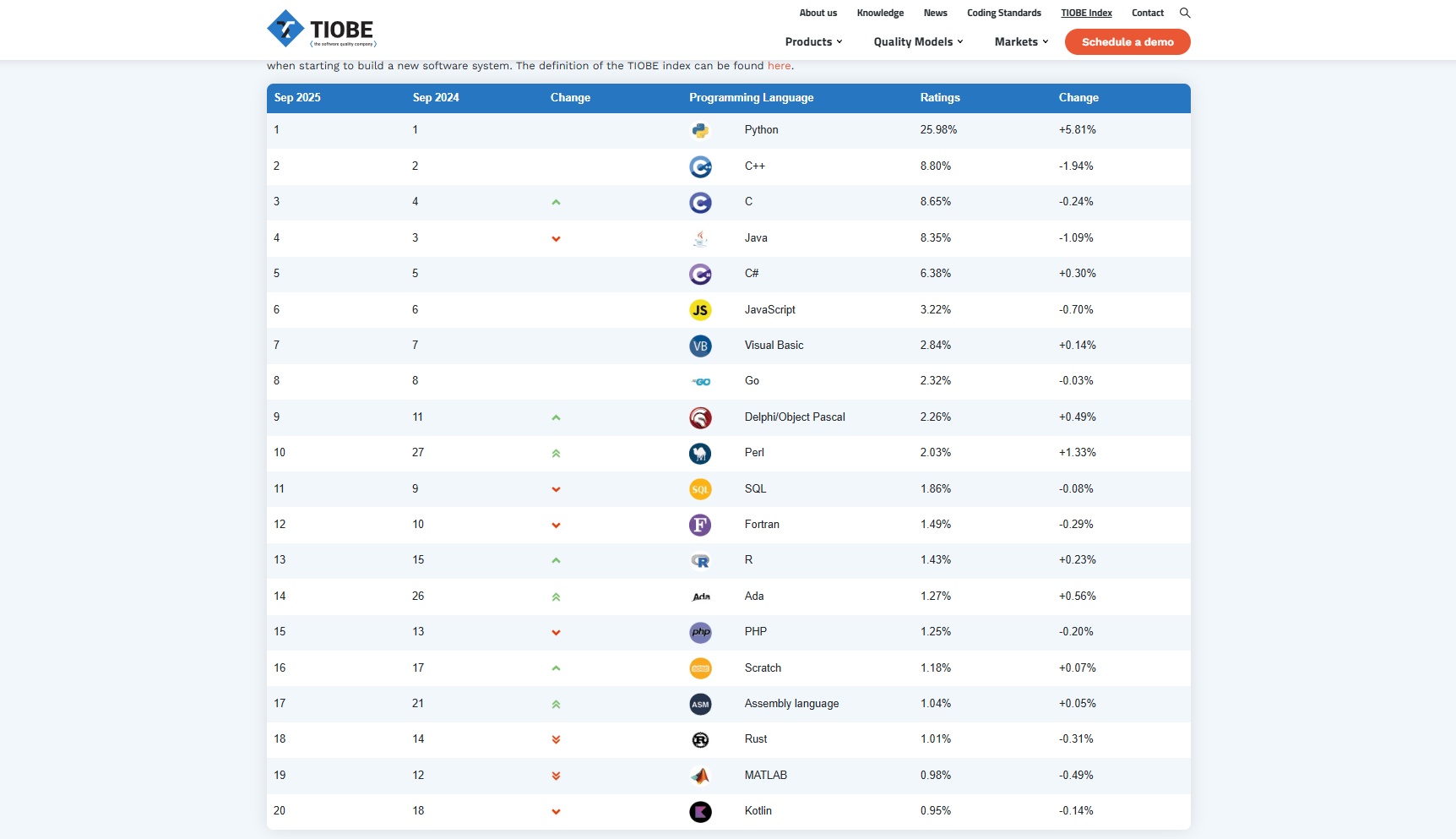Open the Markets dropdown menu
This screenshot has width=1456, height=839.
click(x=1021, y=41)
